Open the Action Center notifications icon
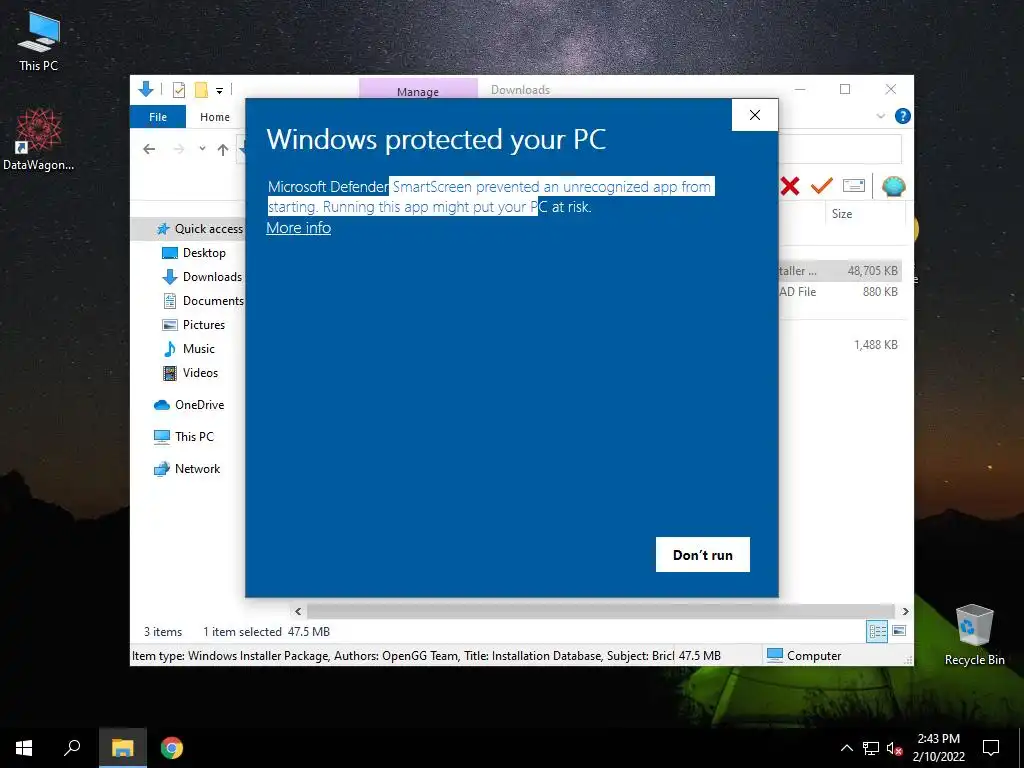1024x768 pixels. click(x=991, y=748)
